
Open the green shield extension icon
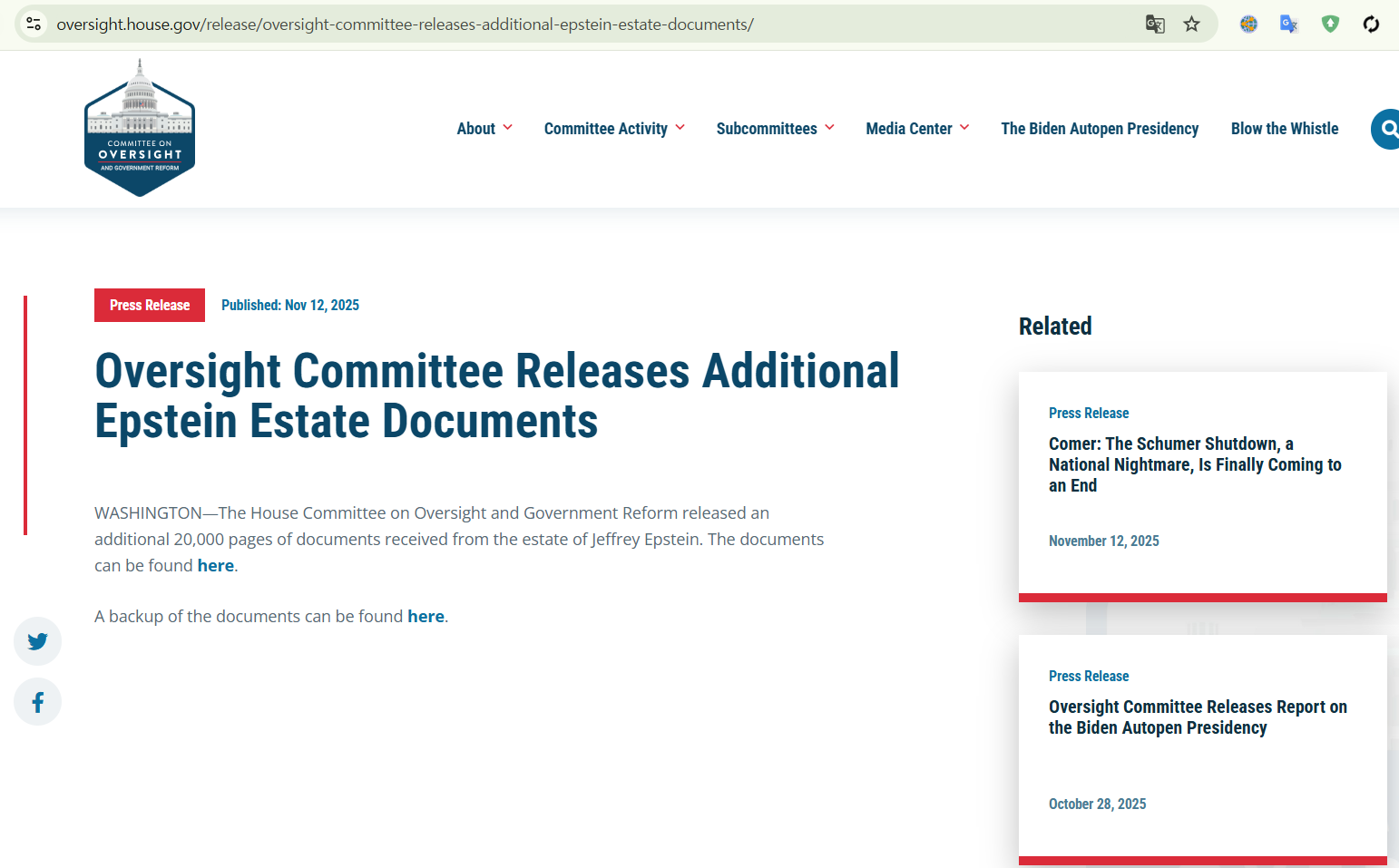[1330, 24]
